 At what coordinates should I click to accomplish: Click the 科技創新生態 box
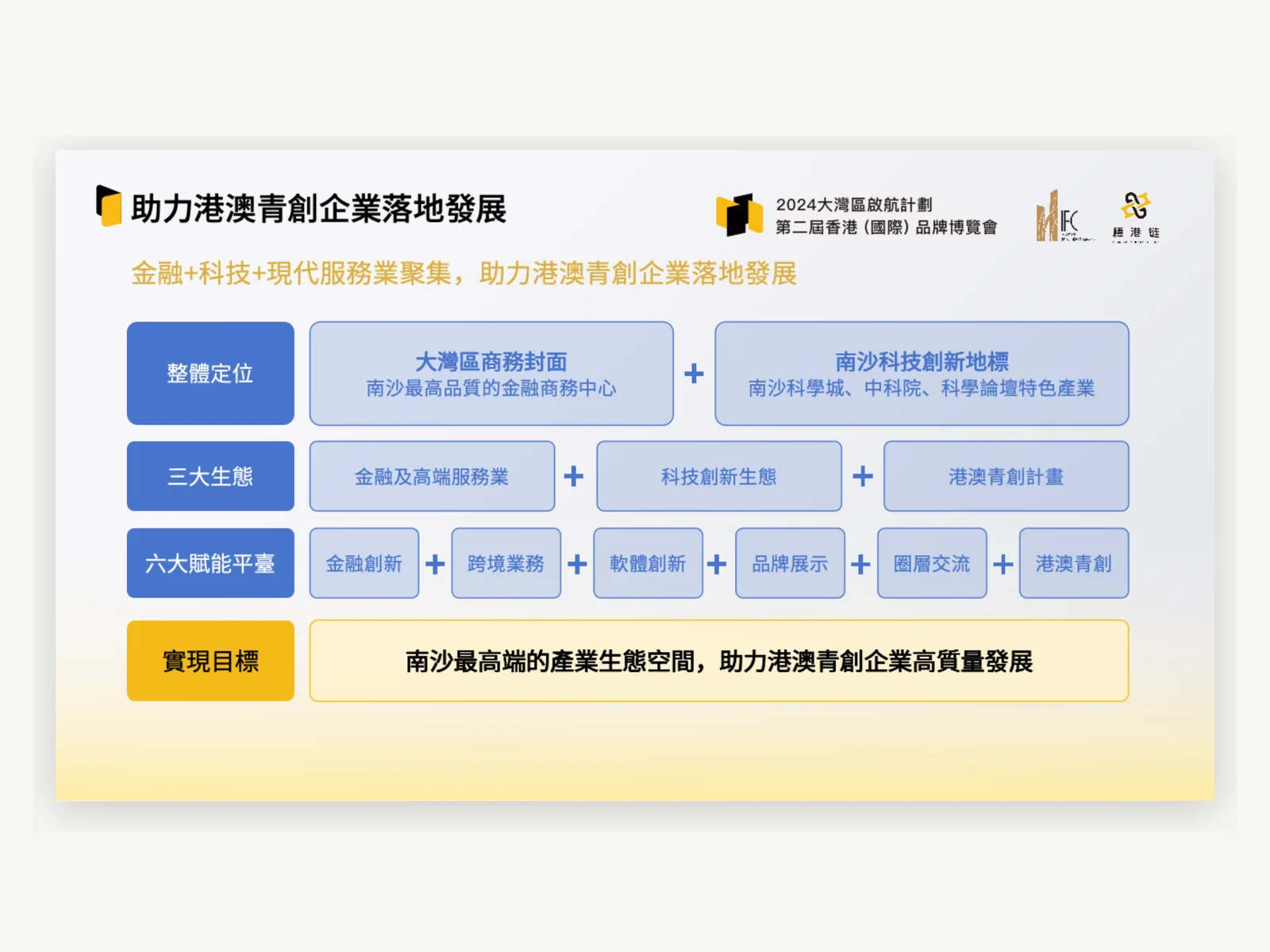[x=719, y=476]
